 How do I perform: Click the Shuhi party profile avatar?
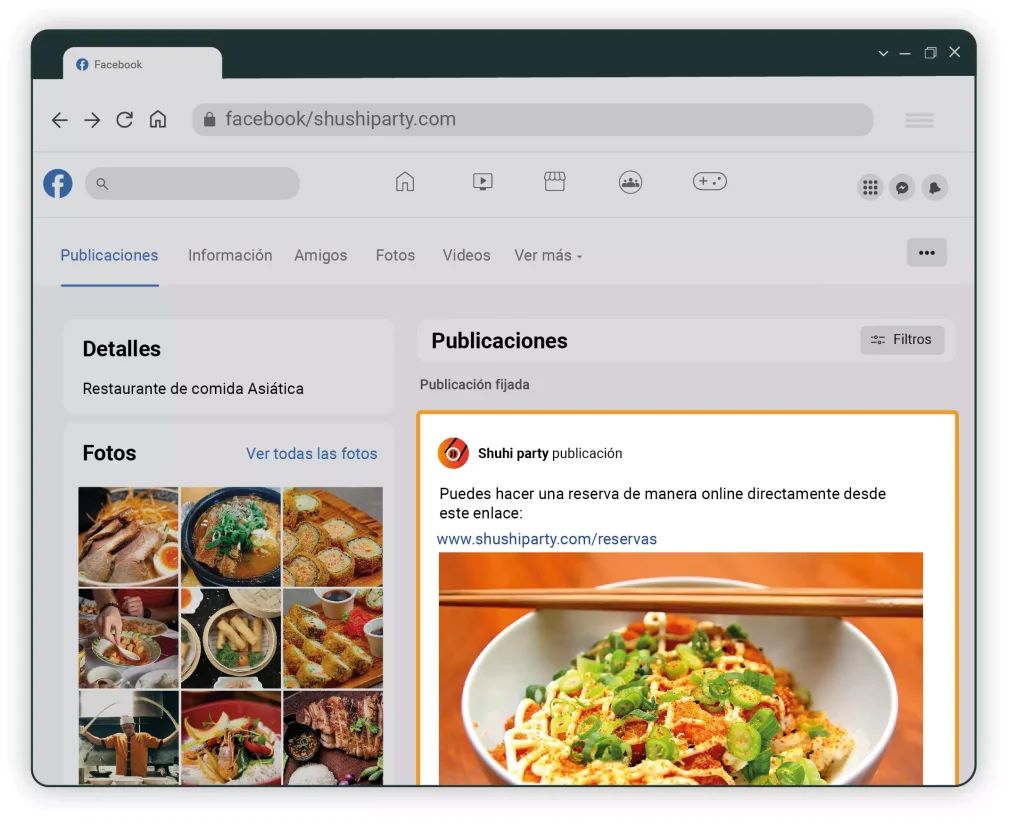(453, 453)
